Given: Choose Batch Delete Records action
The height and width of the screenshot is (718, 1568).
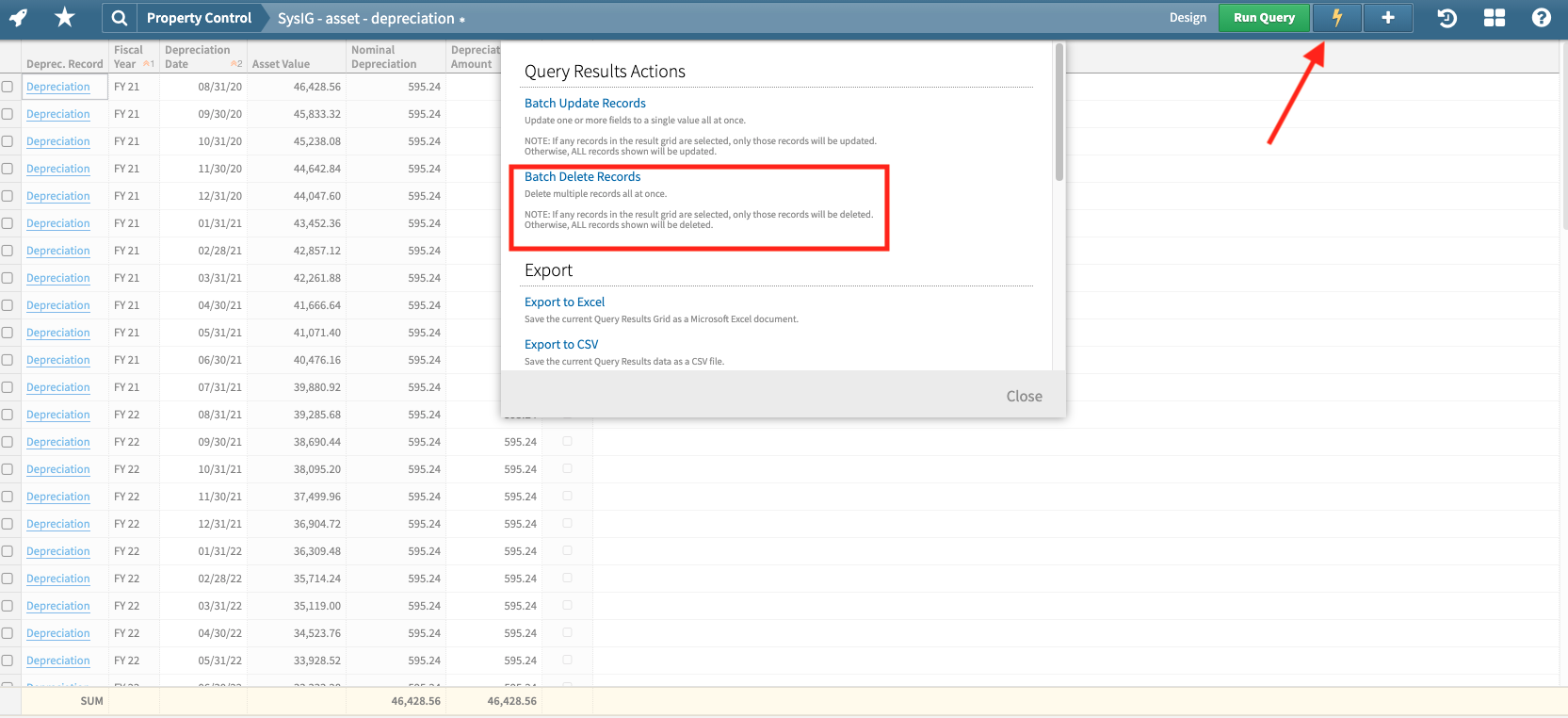Looking at the screenshot, I should (582, 177).
